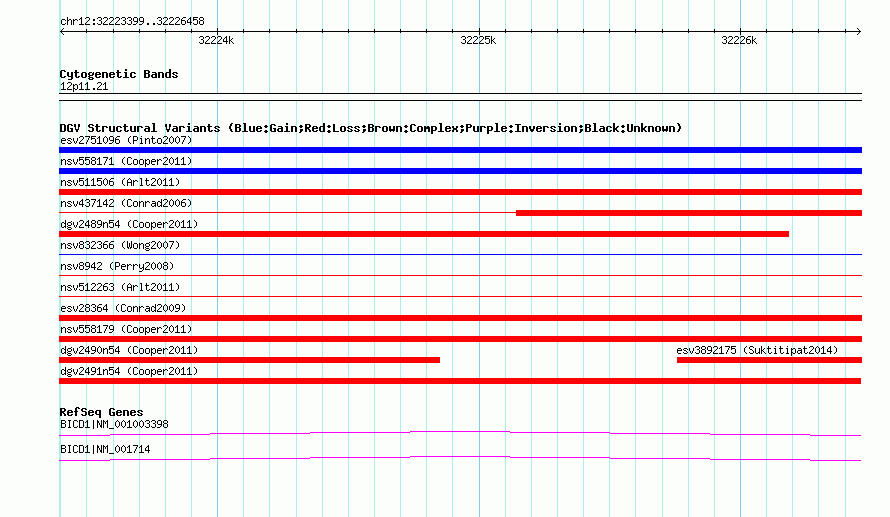Click the red loss bar for dgv2490n54
Image resolution: width=890 pixels, height=517 pixels.
249,360
